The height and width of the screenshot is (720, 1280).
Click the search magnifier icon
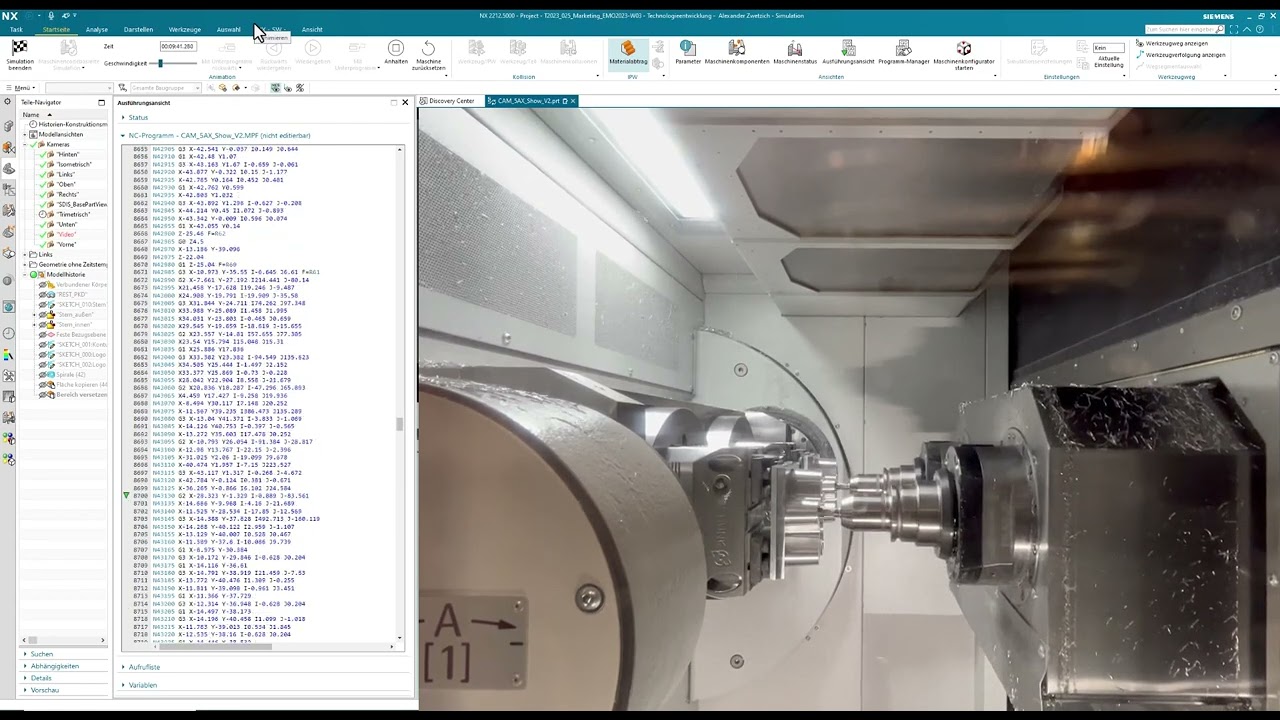coord(1220,29)
